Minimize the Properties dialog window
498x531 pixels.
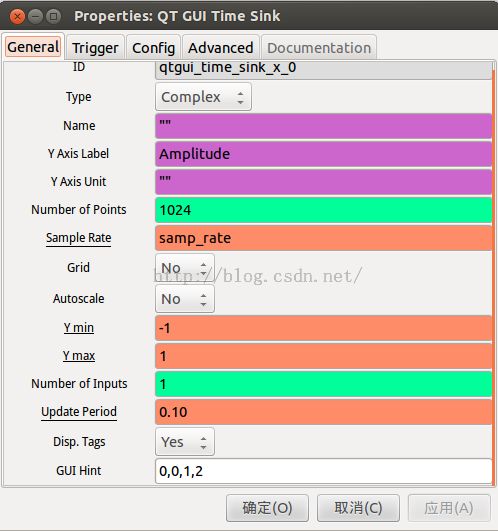[x=35, y=16]
